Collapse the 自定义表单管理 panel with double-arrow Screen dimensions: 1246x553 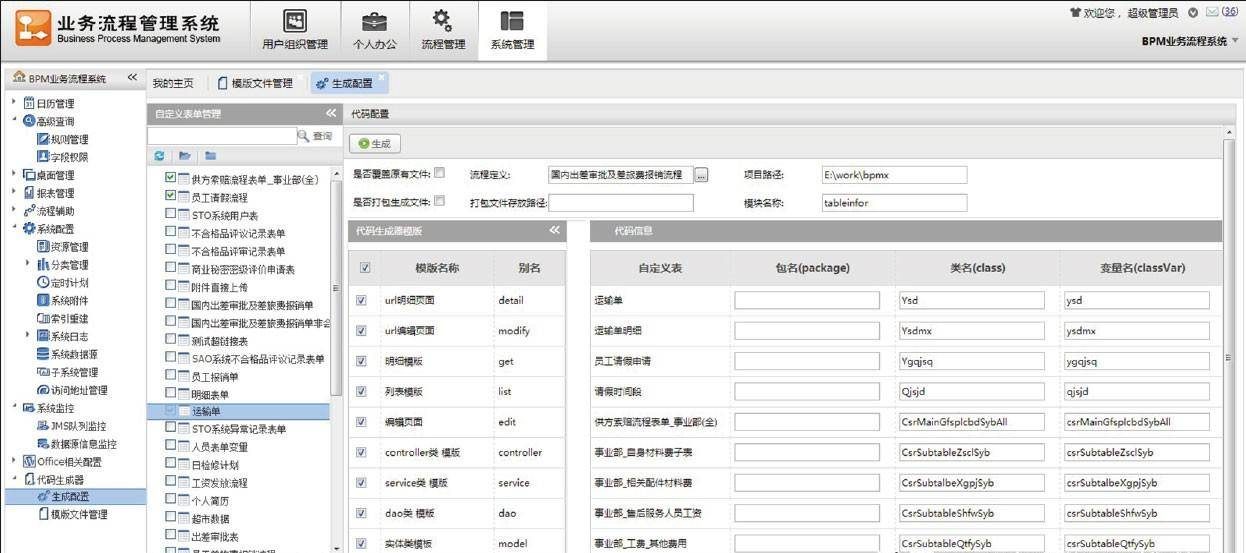coord(331,114)
